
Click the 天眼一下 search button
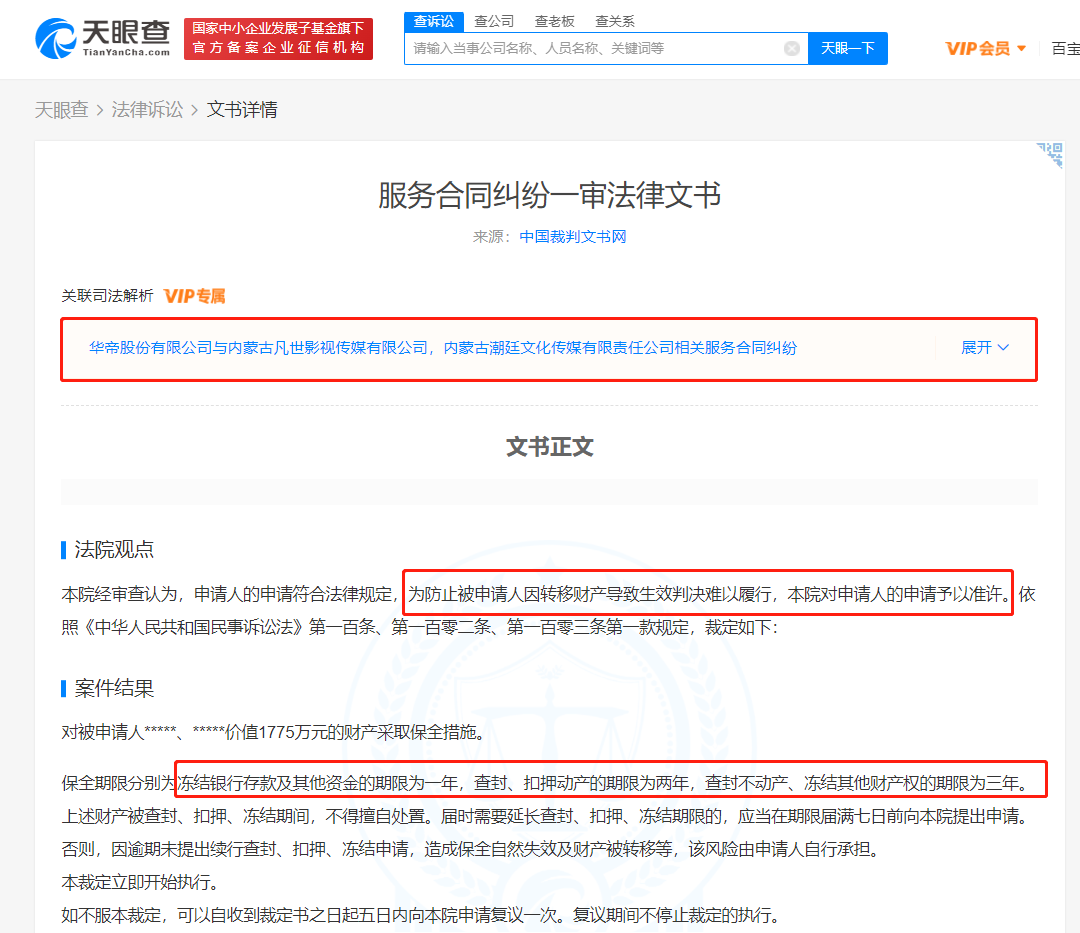pos(848,48)
